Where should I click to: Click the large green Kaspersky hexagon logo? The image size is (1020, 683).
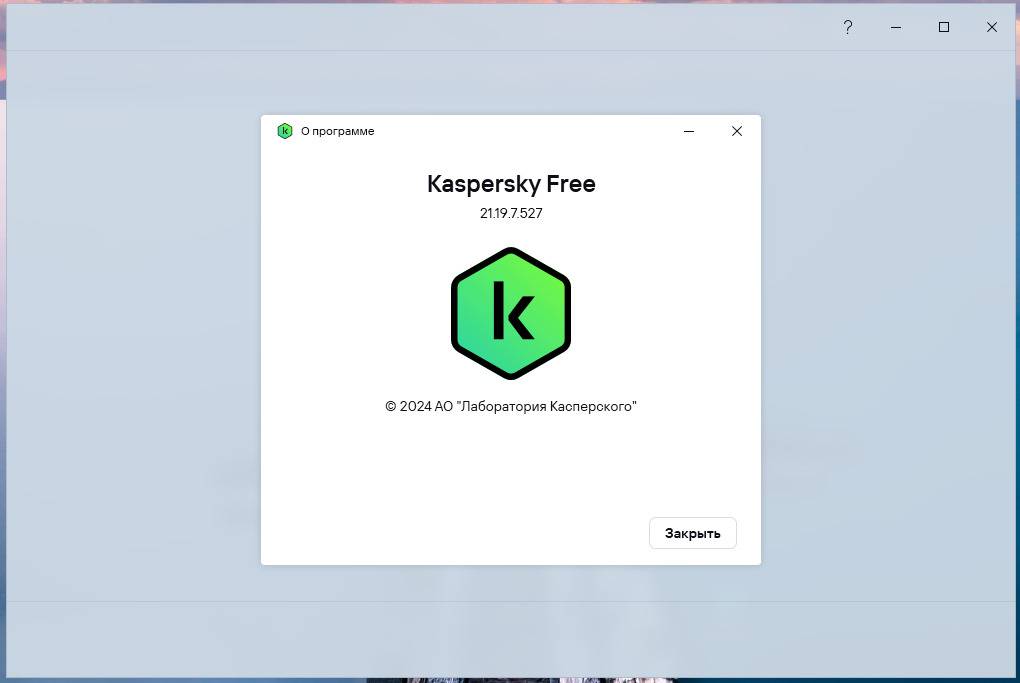click(511, 313)
